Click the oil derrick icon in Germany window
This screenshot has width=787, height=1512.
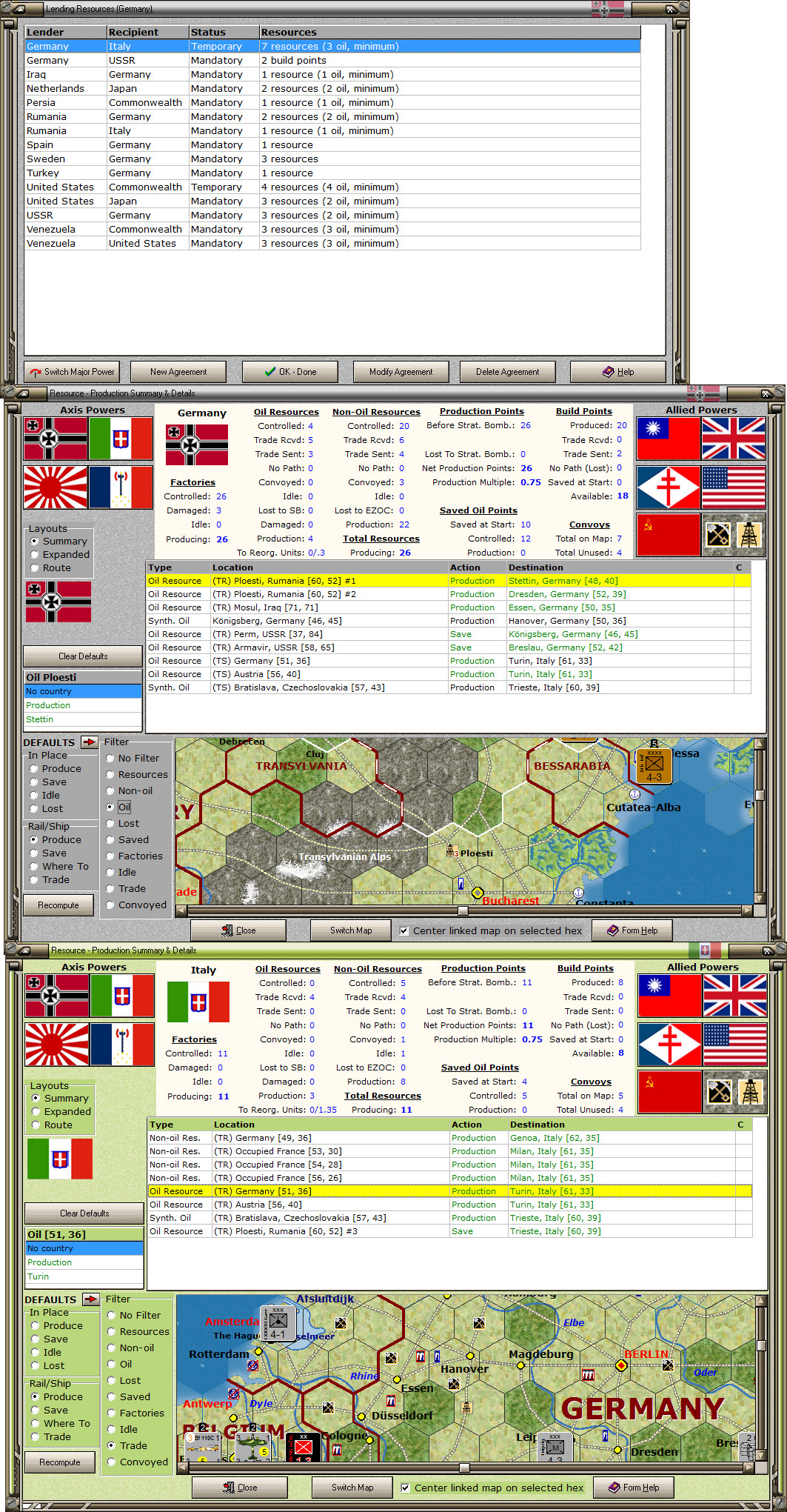click(x=749, y=534)
